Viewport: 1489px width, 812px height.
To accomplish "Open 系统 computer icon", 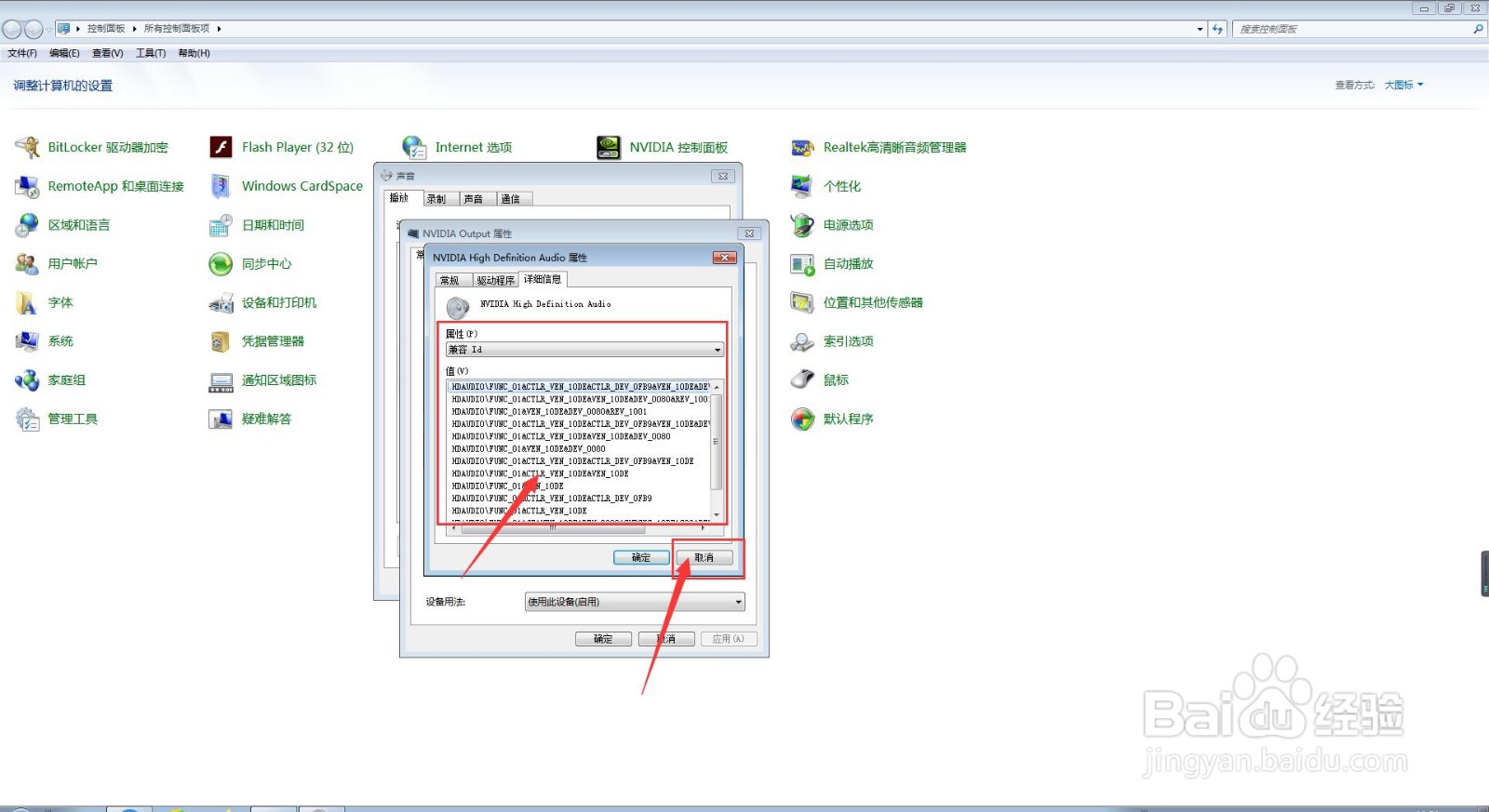I will [28, 341].
